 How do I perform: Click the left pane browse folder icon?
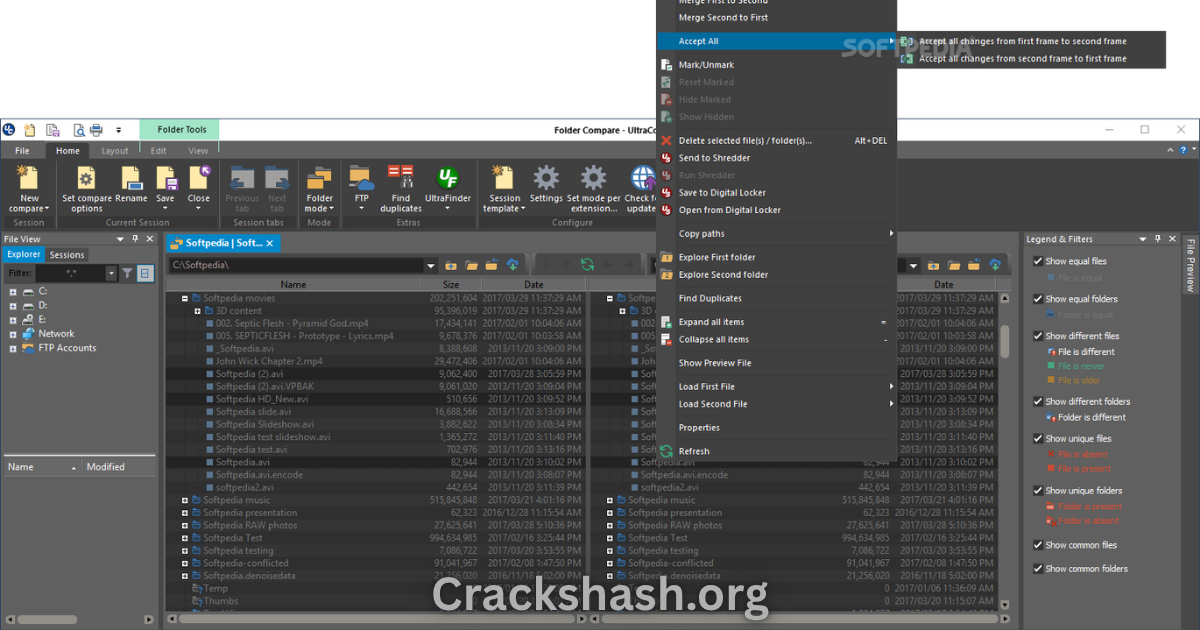tap(471, 265)
